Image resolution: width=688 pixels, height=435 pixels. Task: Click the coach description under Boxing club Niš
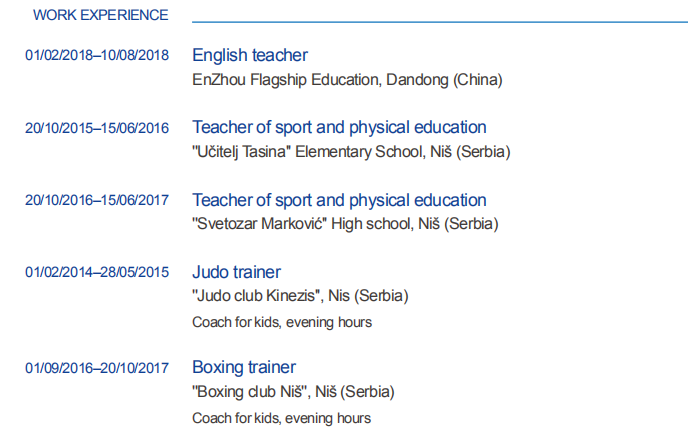(x=282, y=418)
